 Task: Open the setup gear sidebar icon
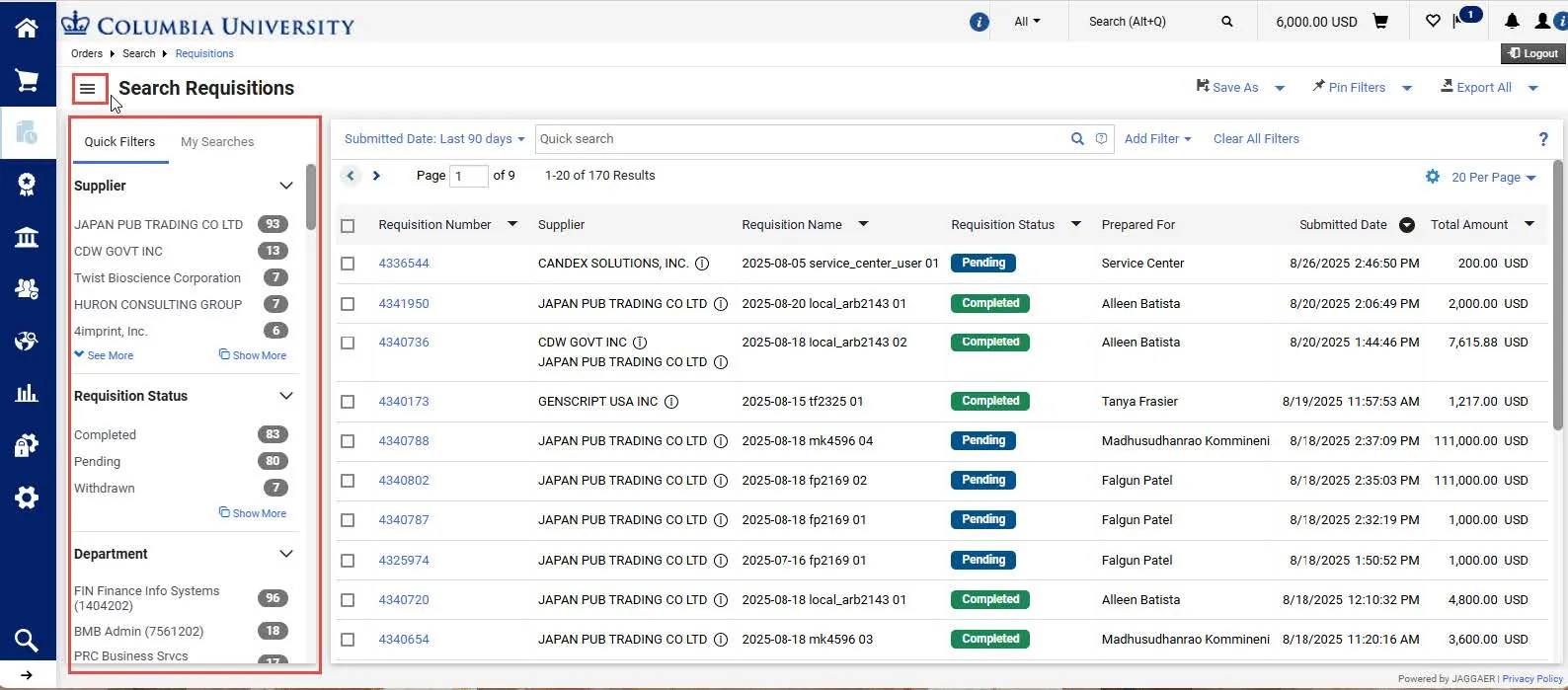[27, 497]
